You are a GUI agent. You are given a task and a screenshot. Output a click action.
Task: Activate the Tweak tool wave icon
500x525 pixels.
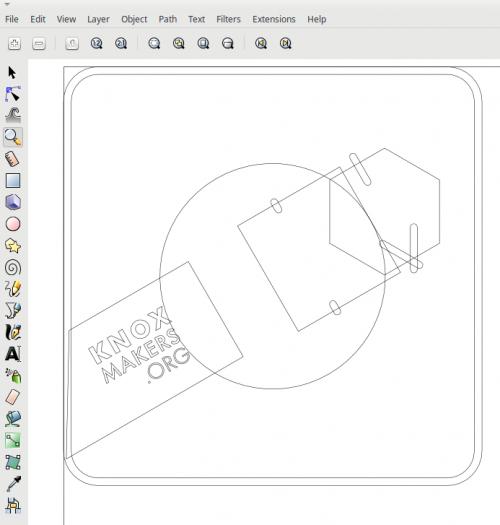[13, 115]
